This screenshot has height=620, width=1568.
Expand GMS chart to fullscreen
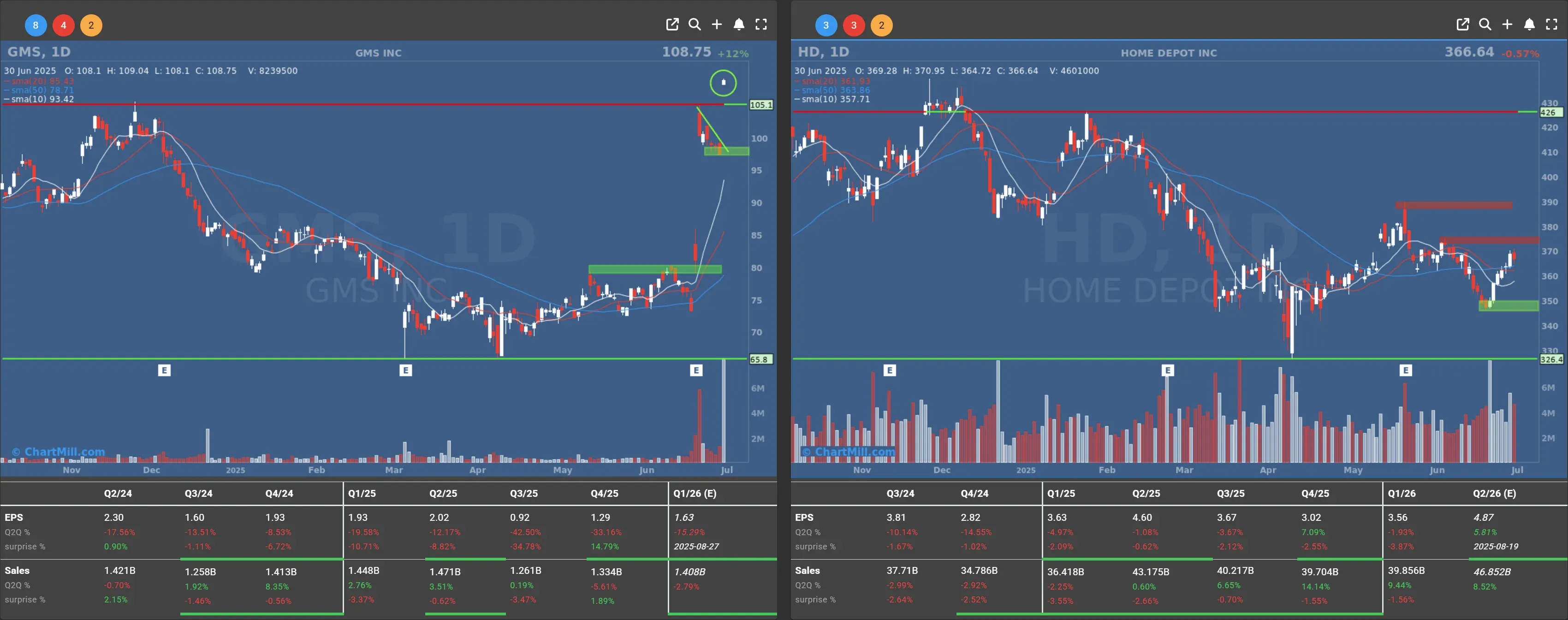761,24
